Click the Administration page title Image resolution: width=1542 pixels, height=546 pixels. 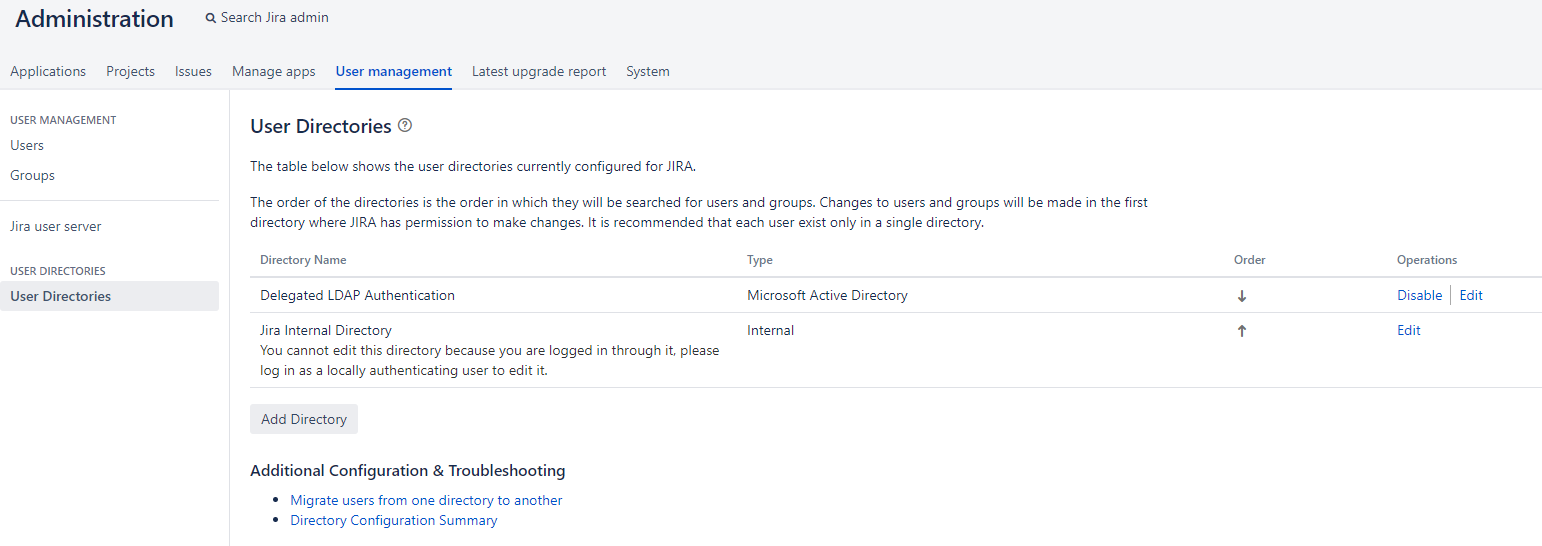tap(94, 18)
